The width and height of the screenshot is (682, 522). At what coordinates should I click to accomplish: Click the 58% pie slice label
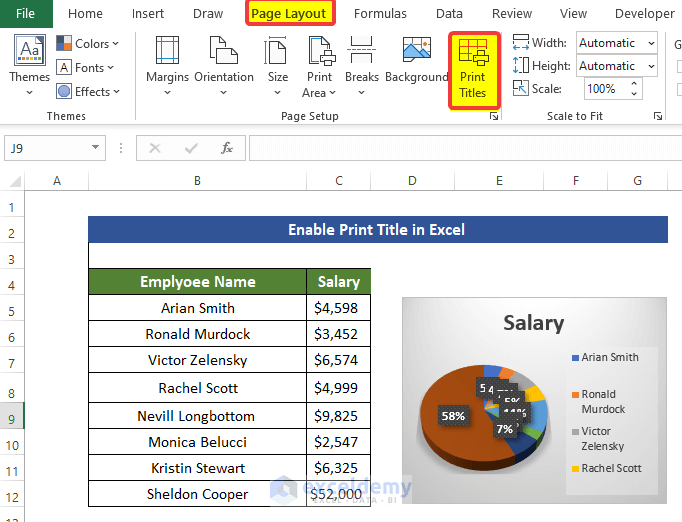click(453, 416)
